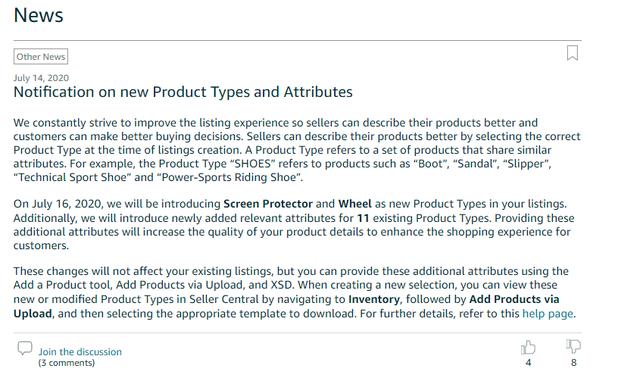Click the July 14, 2020 date
Image resolution: width=640 pixels, height=381 pixels.
pyautogui.click(x=41, y=78)
